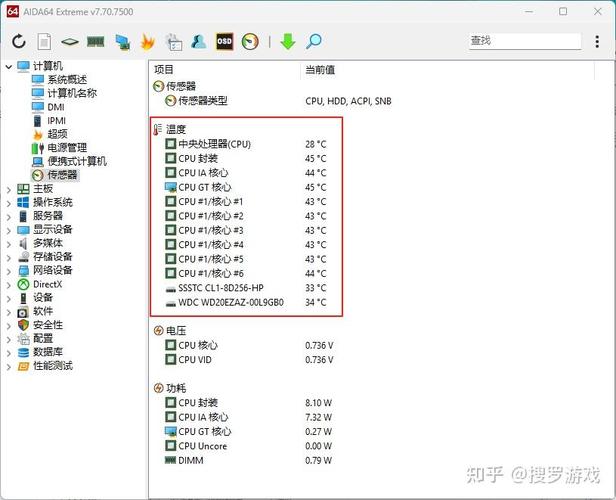This screenshot has height=500, width=616.
Task: Select the 安全性 tree item
Action: tap(48, 325)
